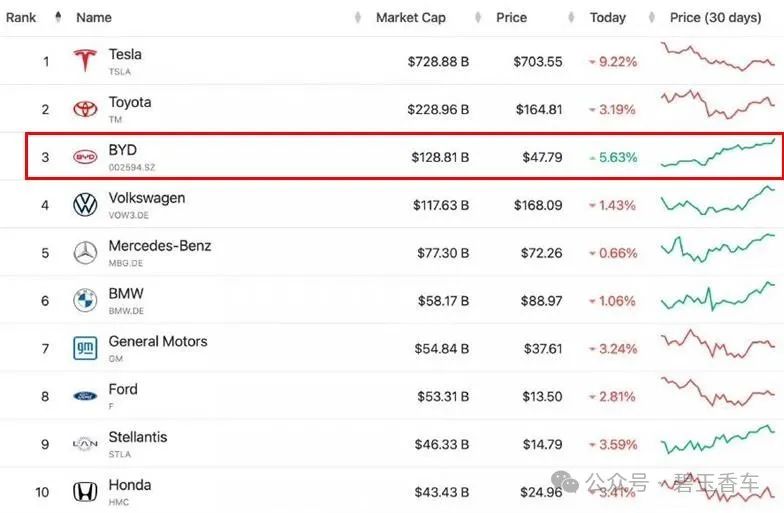Sort by the Price column header
Screen dimensions: 784x513
pos(511,17)
